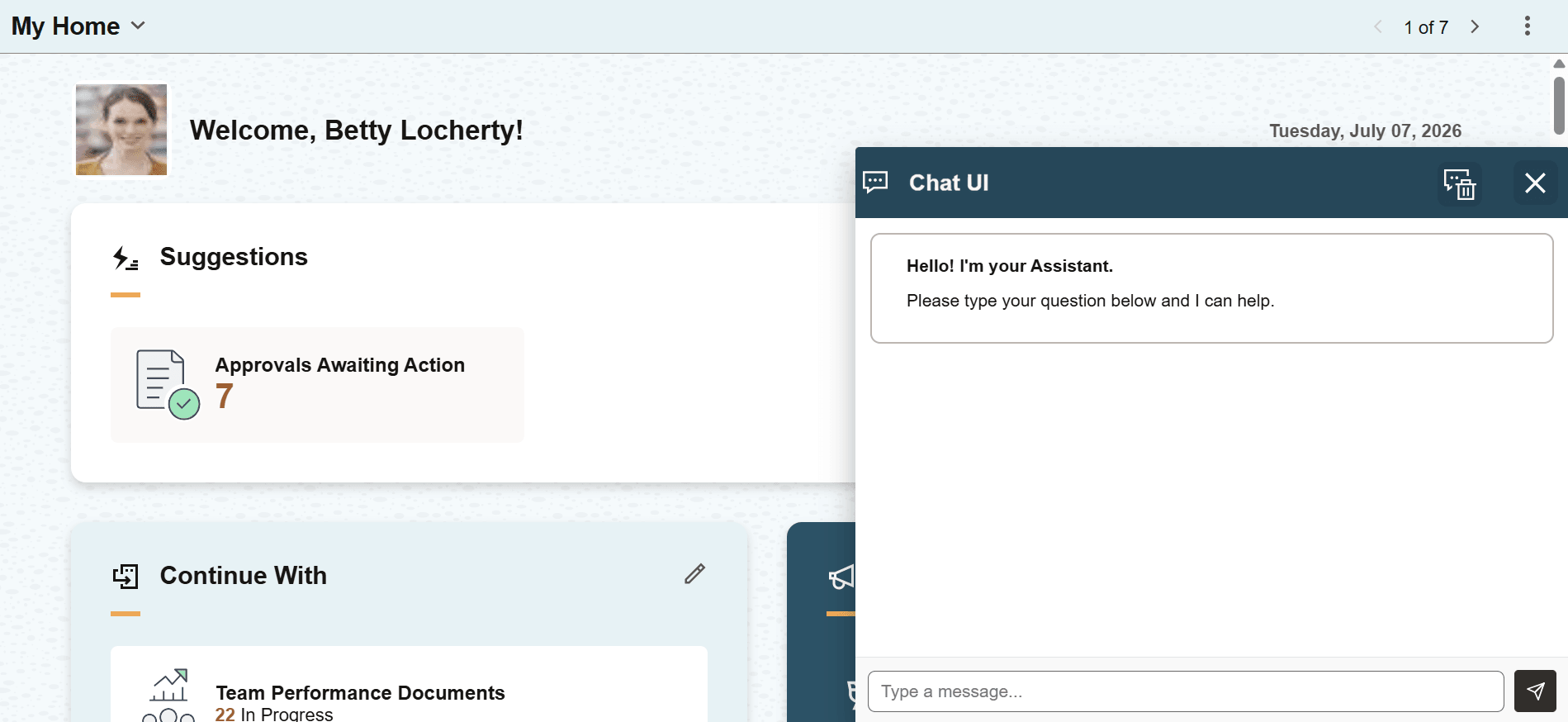This screenshot has width=1568, height=722.
Task: Click the message input field
Action: pos(1186,691)
